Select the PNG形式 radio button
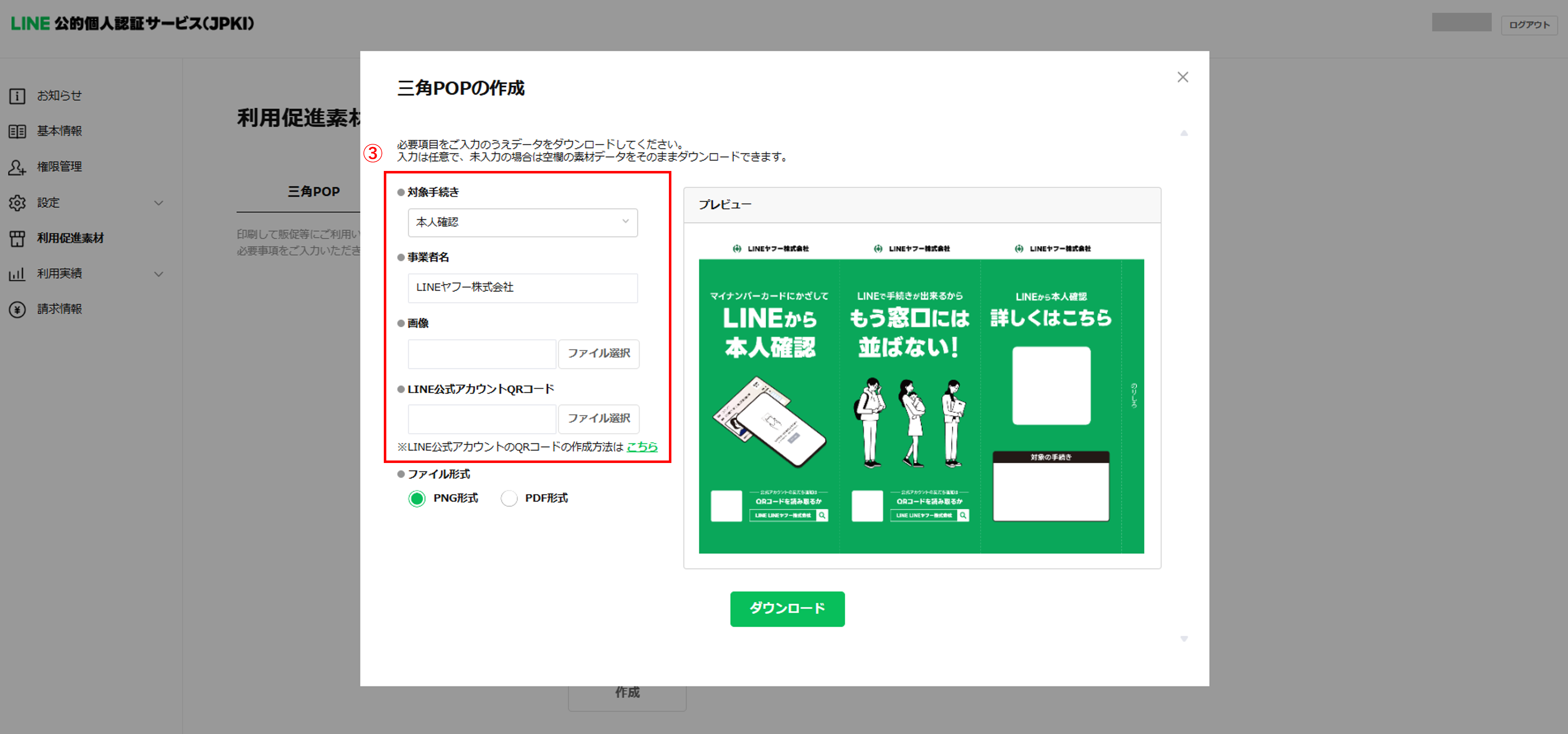Image resolution: width=1568 pixels, height=734 pixels. (417, 499)
